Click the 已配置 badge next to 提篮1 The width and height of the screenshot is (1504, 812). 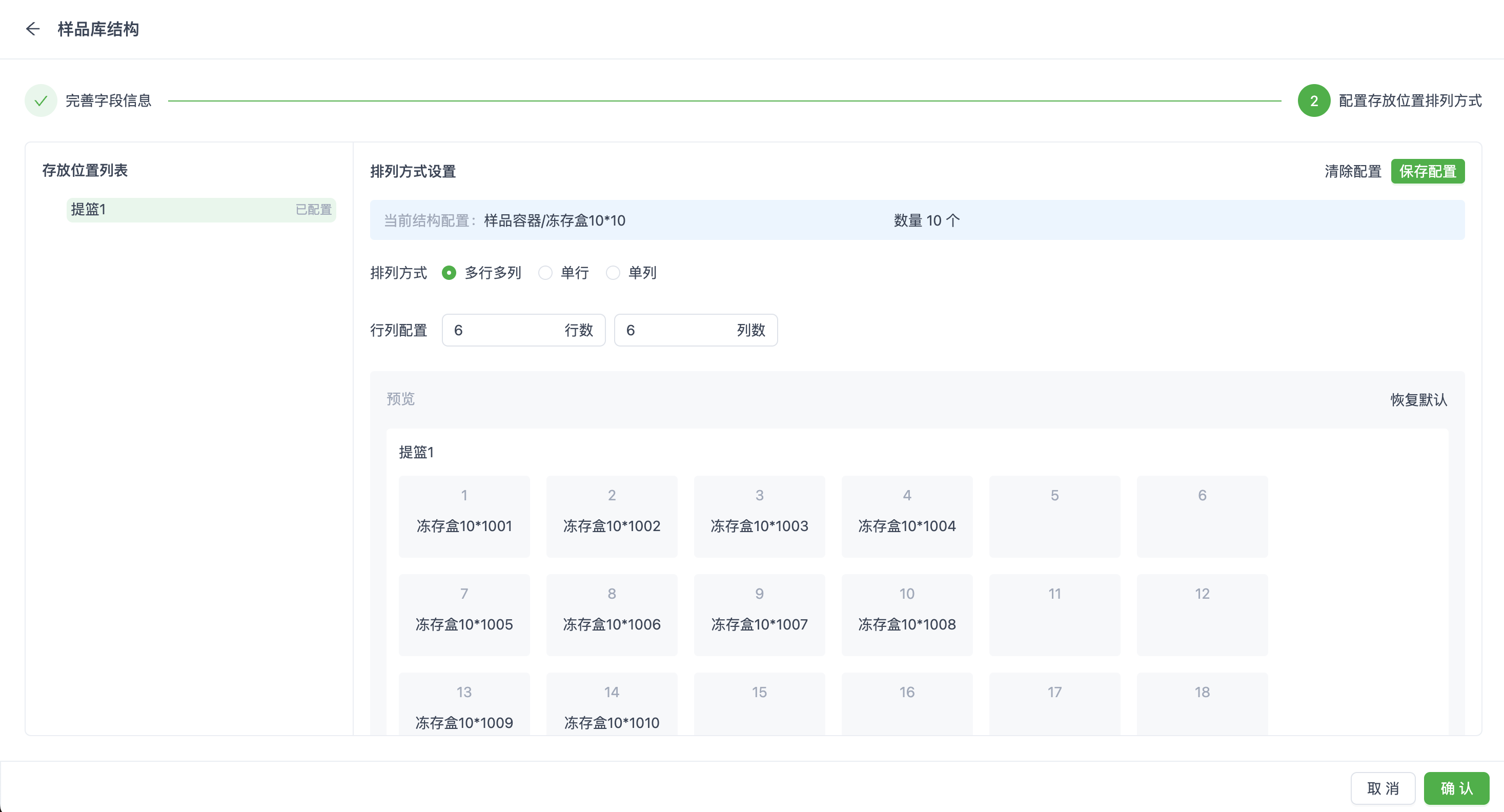click(313, 210)
